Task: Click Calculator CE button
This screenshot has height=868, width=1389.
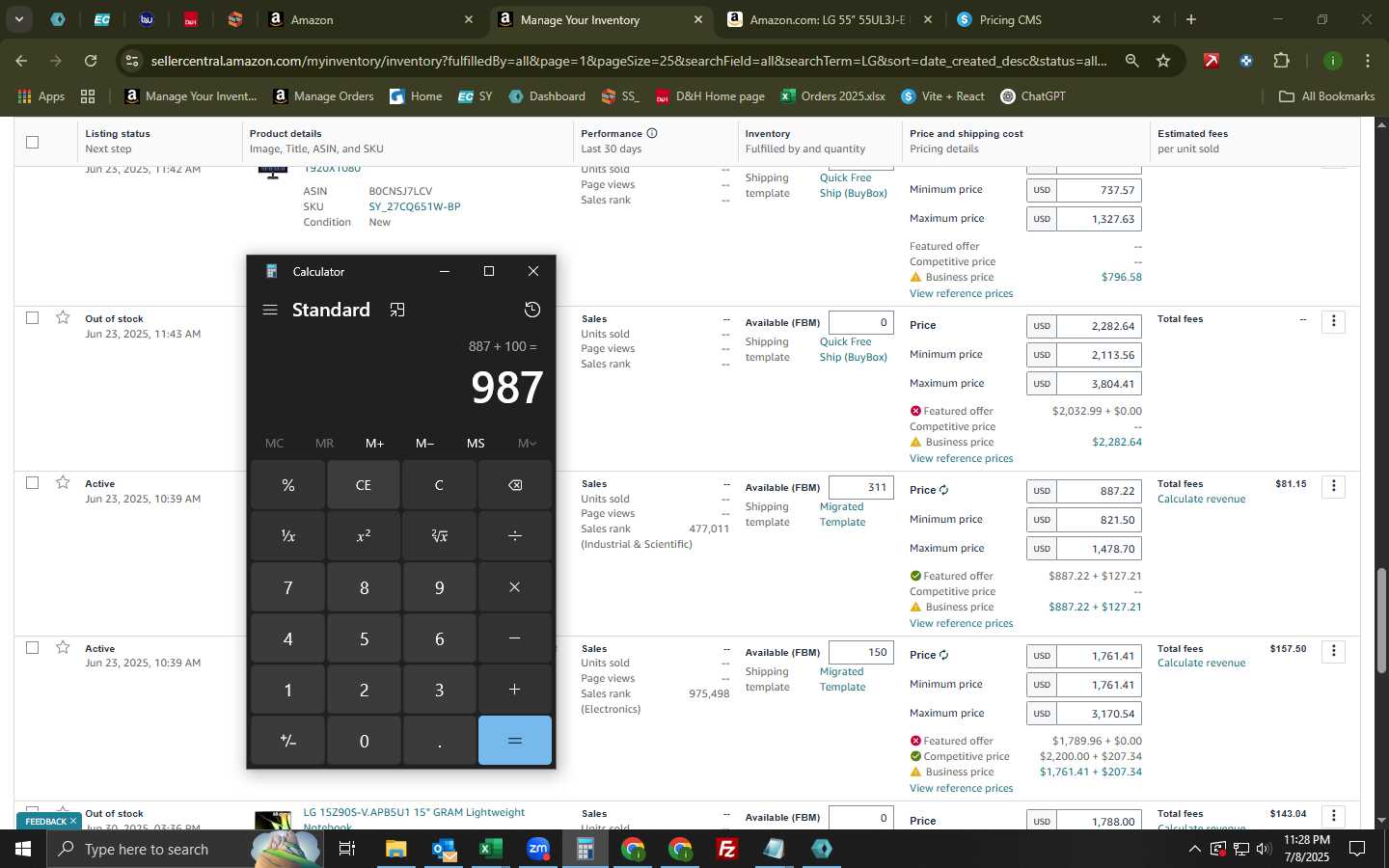Action: pyautogui.click(x=364, y=485)
